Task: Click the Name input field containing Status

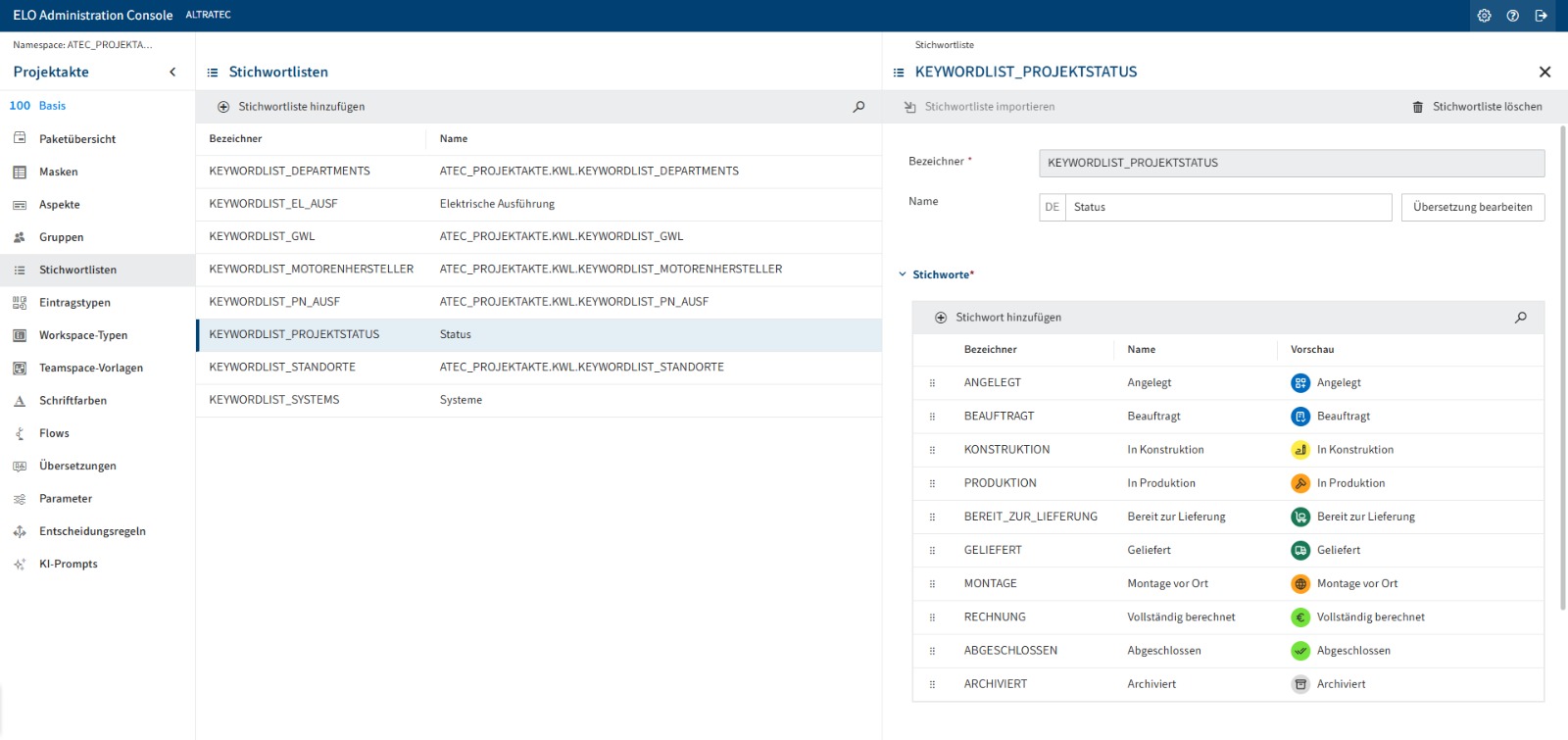Action: [1228, 207]
